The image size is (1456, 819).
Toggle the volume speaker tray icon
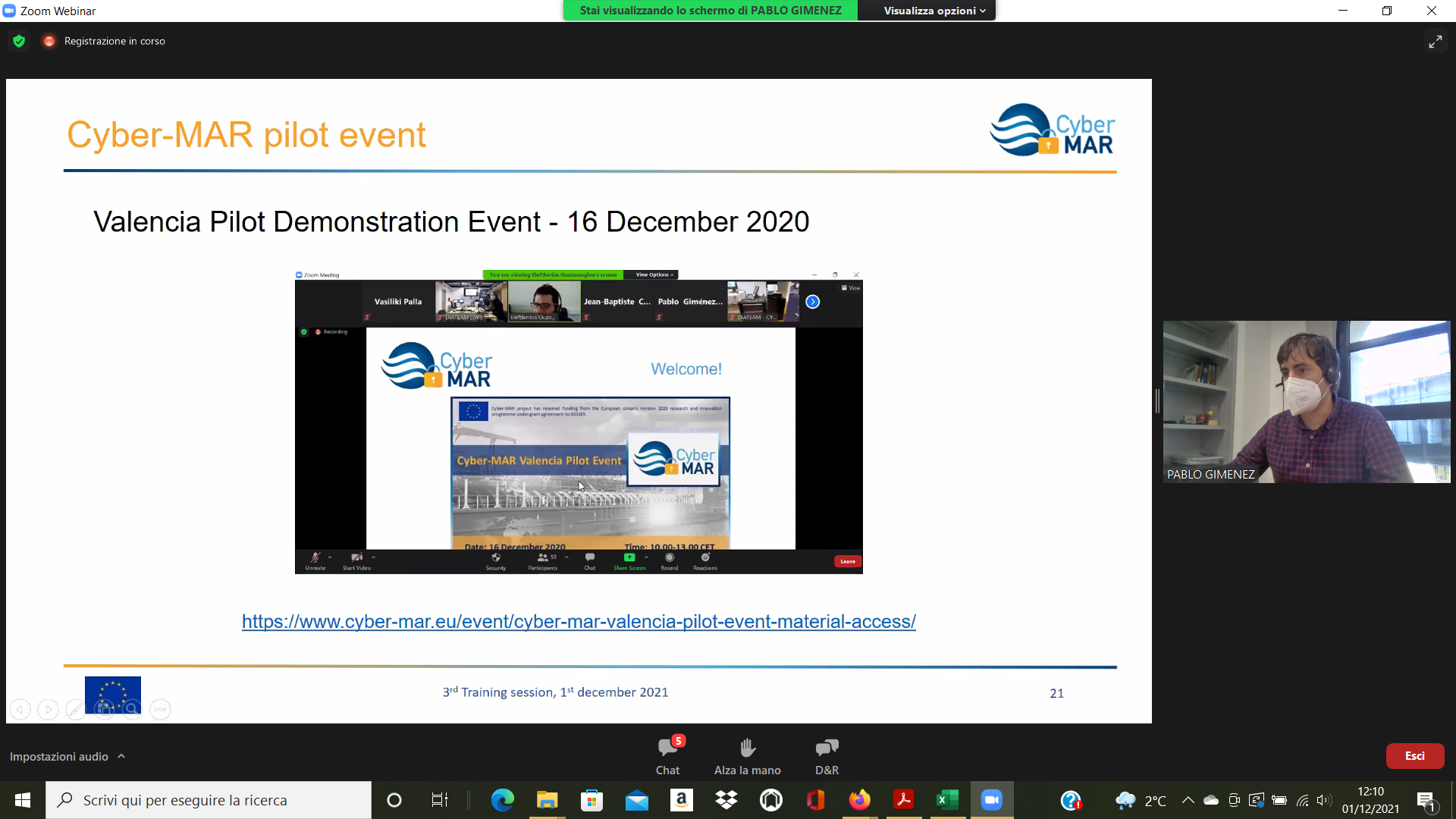point(1324,800)
